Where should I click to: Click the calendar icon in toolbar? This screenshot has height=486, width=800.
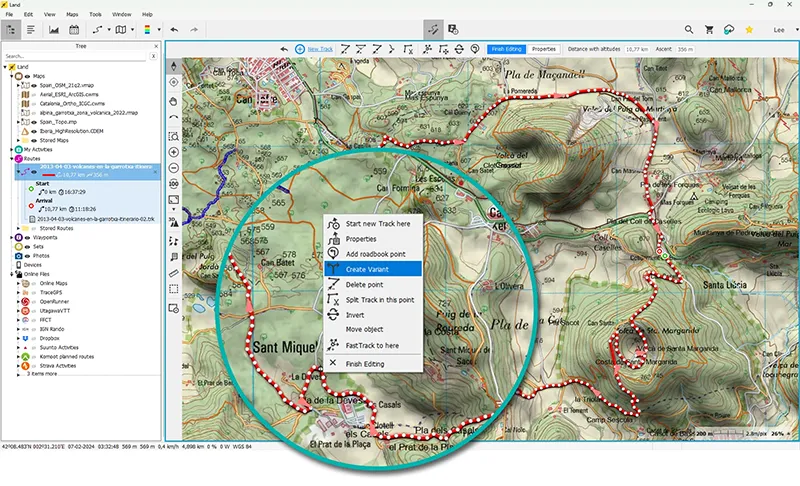coord(75,30)
